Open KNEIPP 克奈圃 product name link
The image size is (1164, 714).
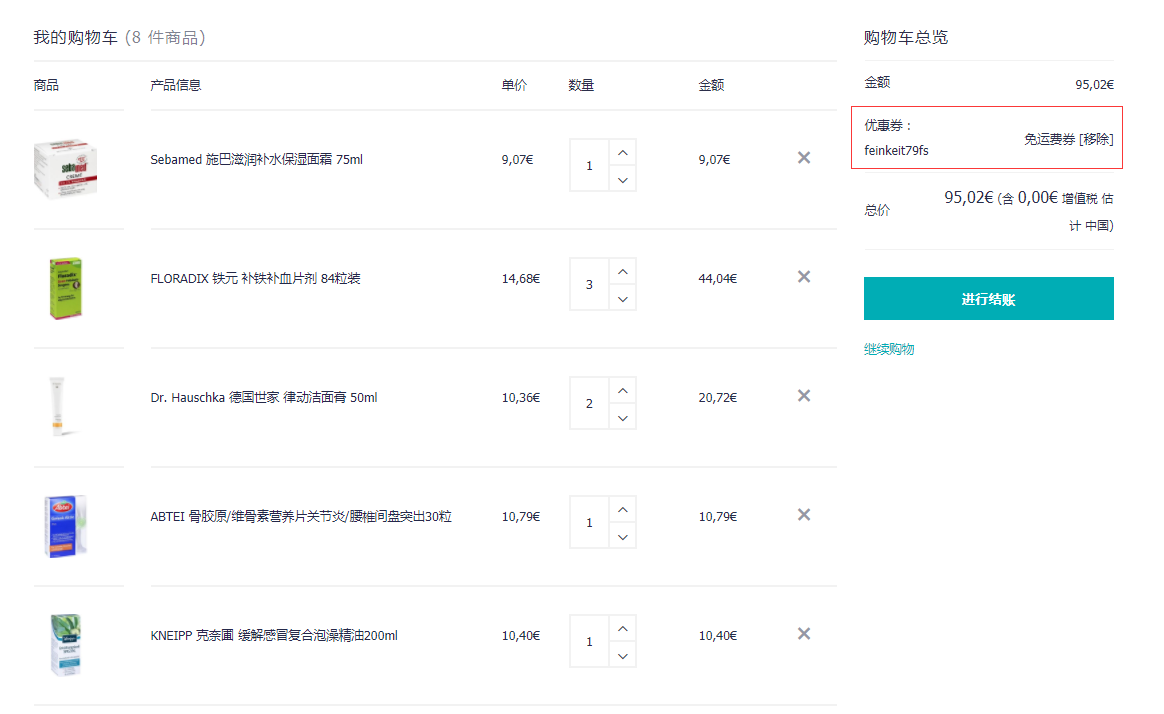(x=274, y=635)
